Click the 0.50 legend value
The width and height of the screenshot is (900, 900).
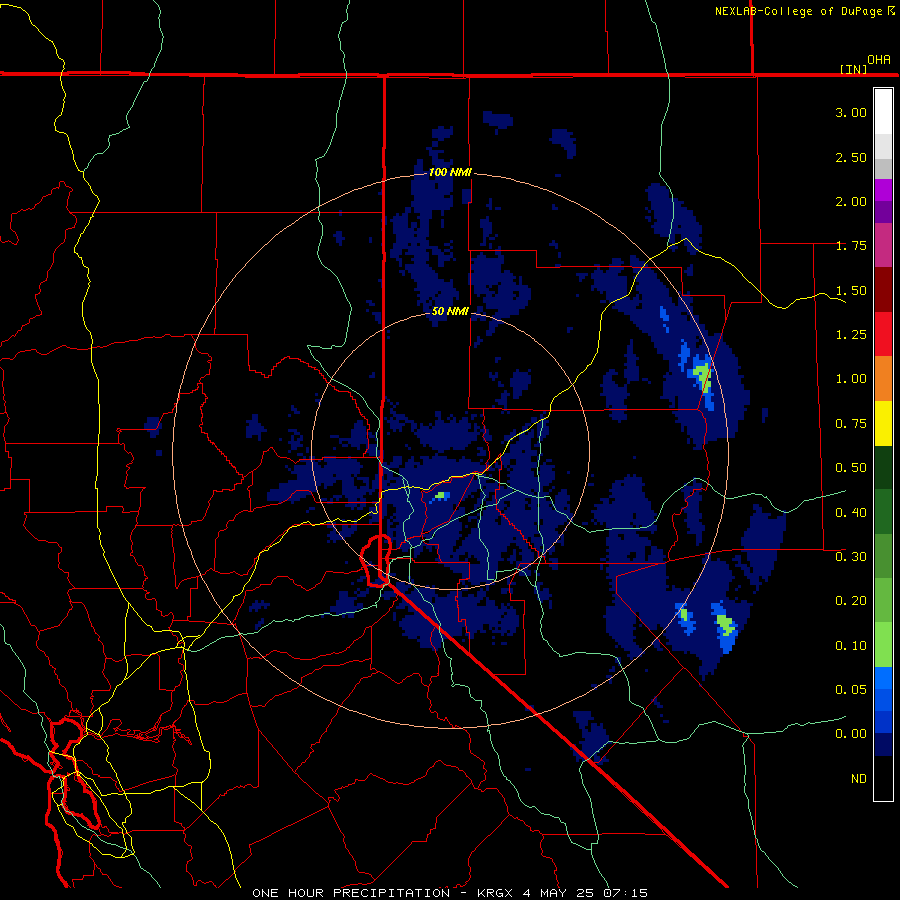pyautogui.click(x=851, y=468)
